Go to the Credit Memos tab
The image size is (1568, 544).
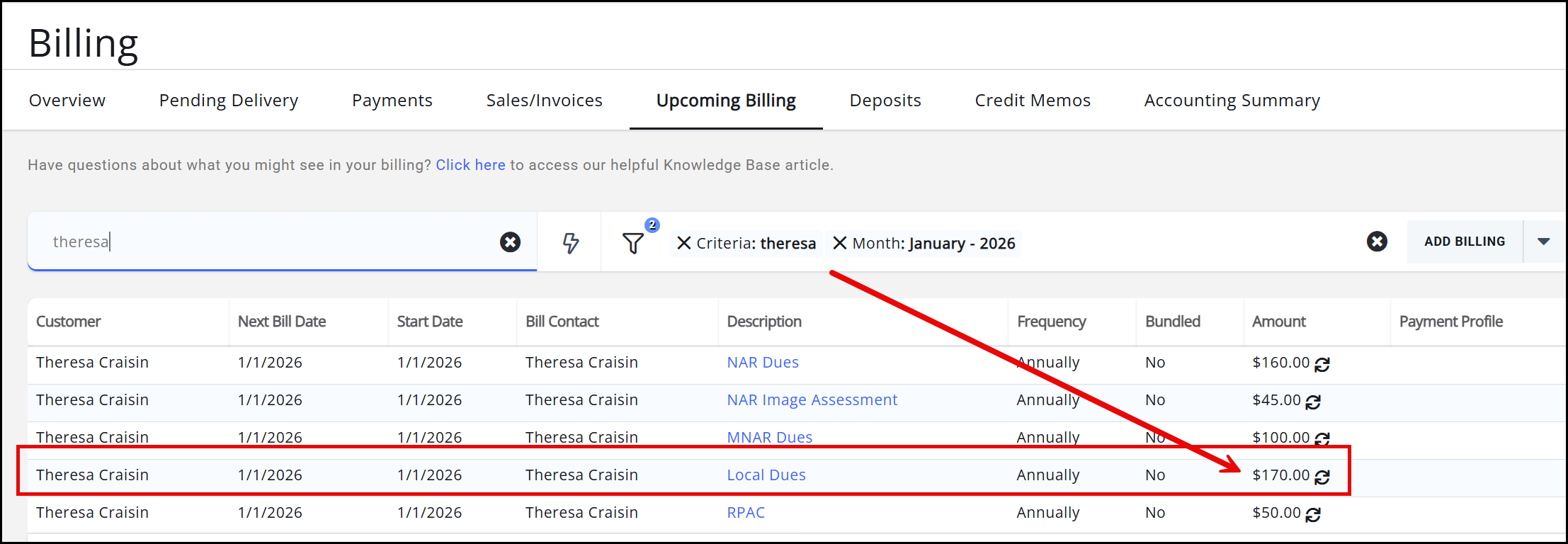coord(1032,101)
